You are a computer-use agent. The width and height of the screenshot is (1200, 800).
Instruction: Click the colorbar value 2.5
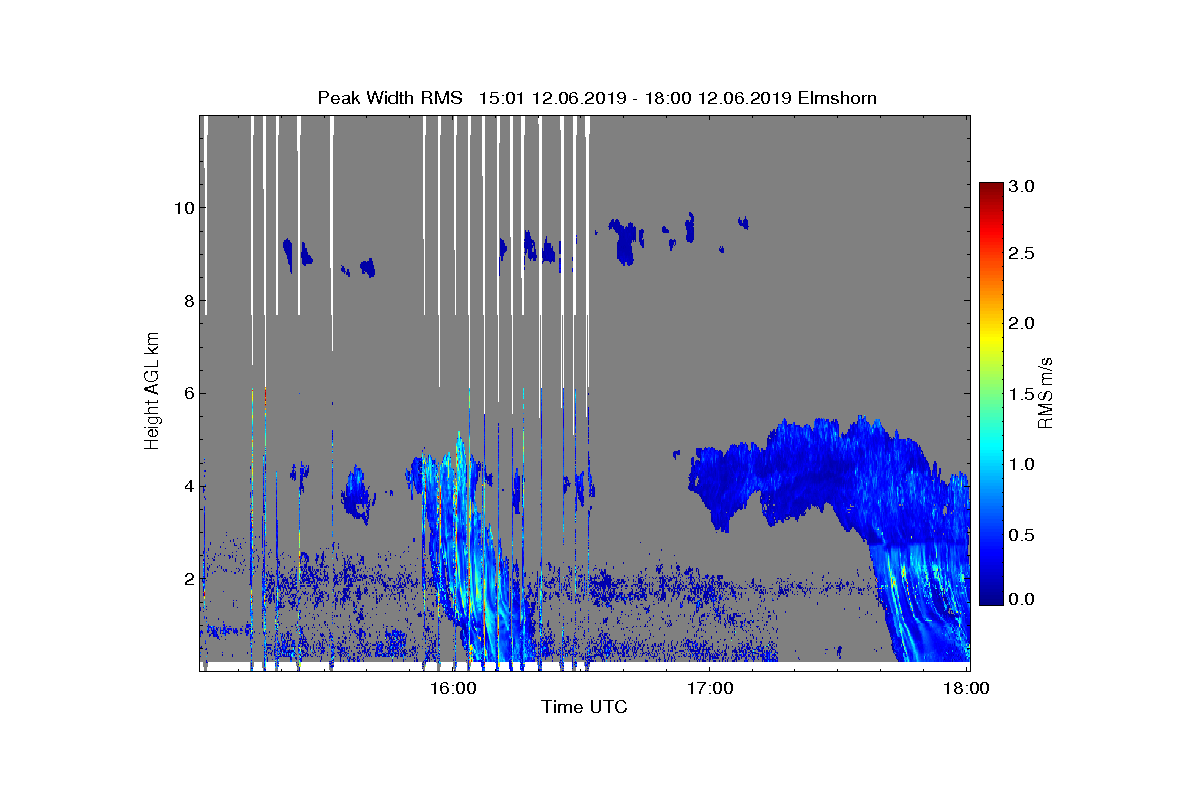[x=1022, y=254]
